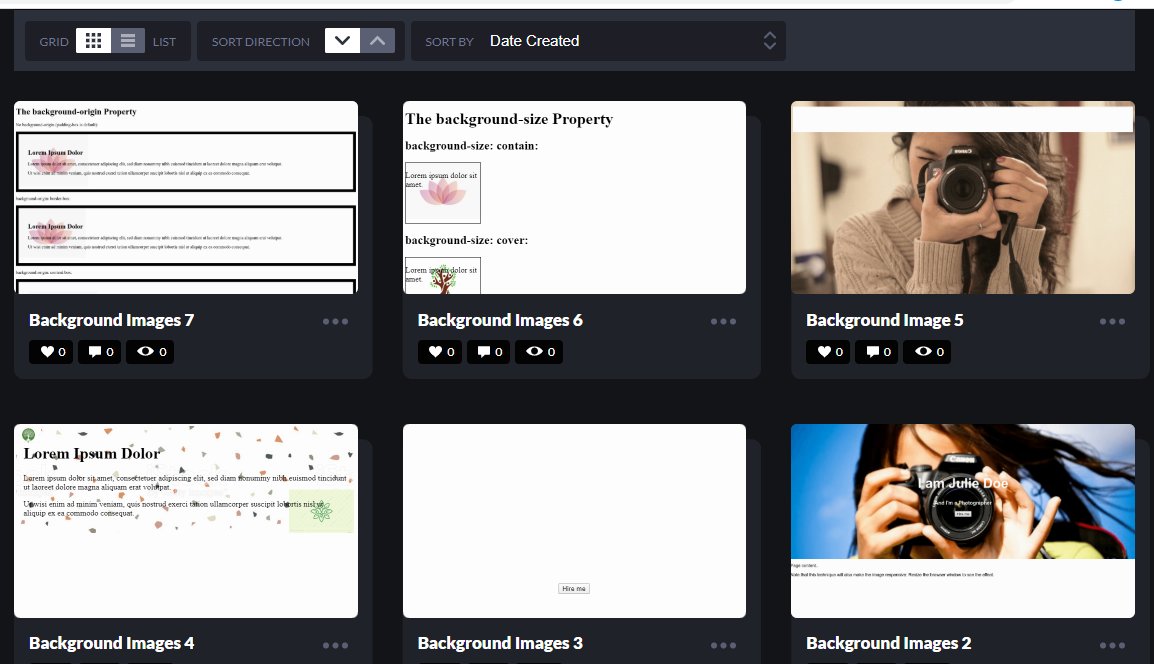The height and width of the screenshot is (664, 1154).
Task: Open comments on Background Images 6
Action: pos(489,352)
